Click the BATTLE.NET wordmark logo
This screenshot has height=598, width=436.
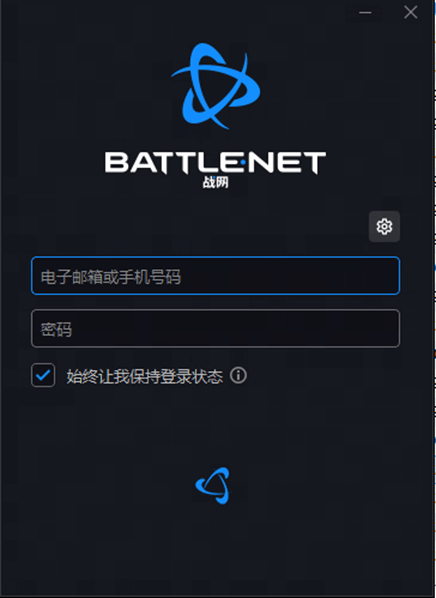[216, 163]
